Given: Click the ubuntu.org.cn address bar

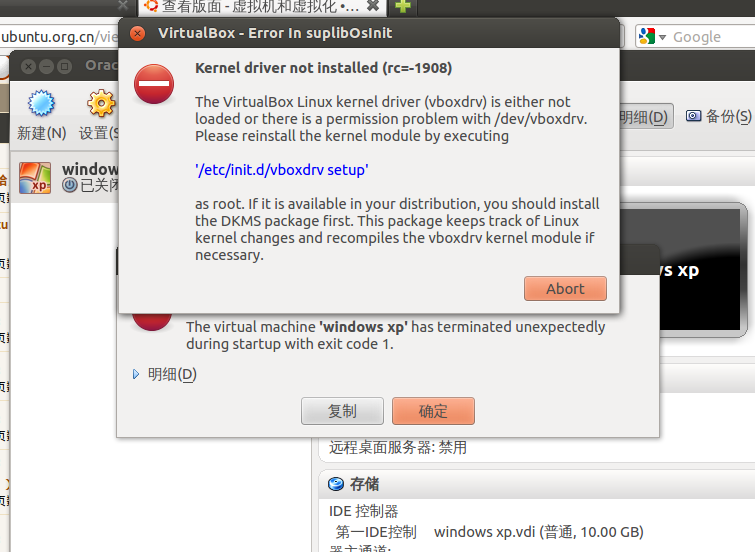Looking at the screenshot, I should coord(59,37).
